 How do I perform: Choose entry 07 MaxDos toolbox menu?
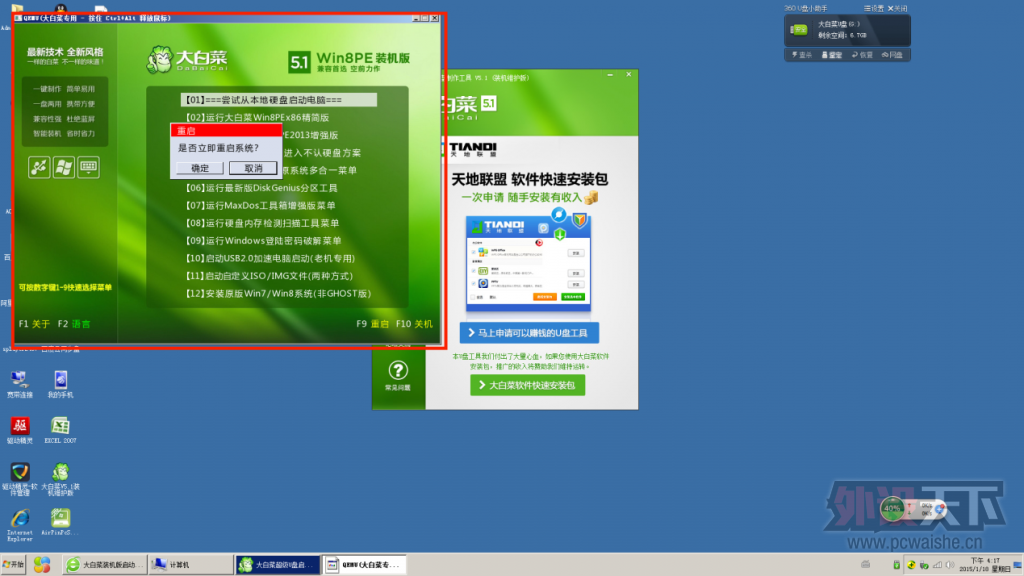click(261, 206)
